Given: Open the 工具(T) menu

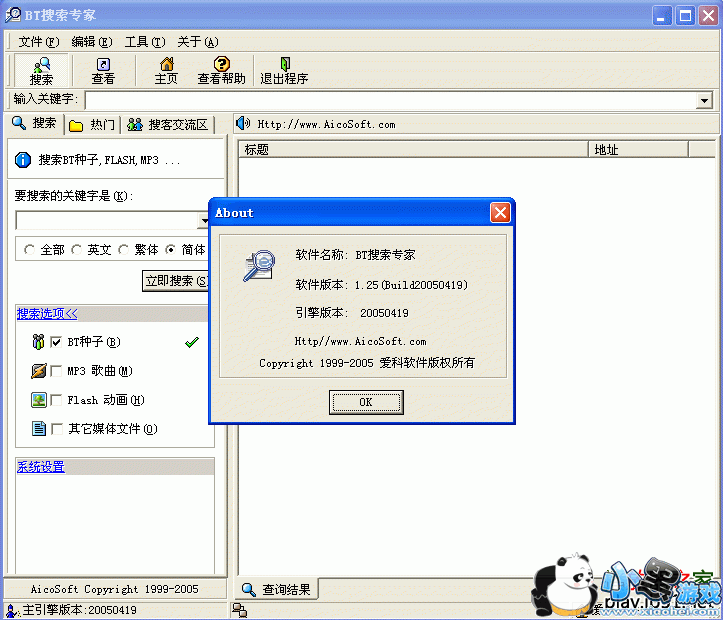Looking at the screenshot, I should click(145, 42).
